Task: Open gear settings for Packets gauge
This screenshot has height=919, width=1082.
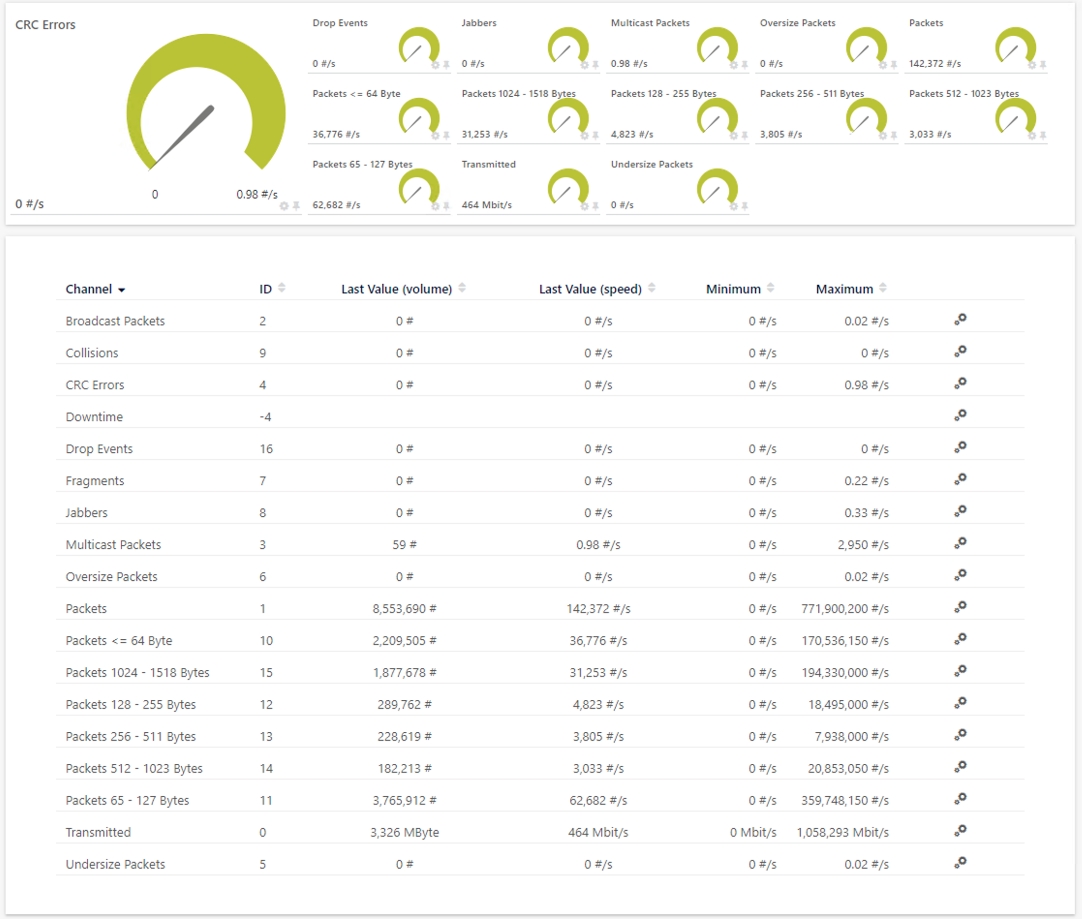Action: 1031,65
